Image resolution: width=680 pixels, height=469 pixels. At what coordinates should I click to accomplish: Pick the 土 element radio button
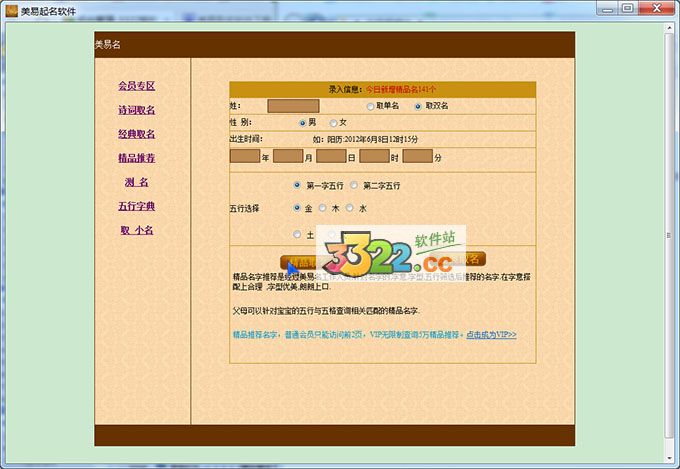(297, 234)
